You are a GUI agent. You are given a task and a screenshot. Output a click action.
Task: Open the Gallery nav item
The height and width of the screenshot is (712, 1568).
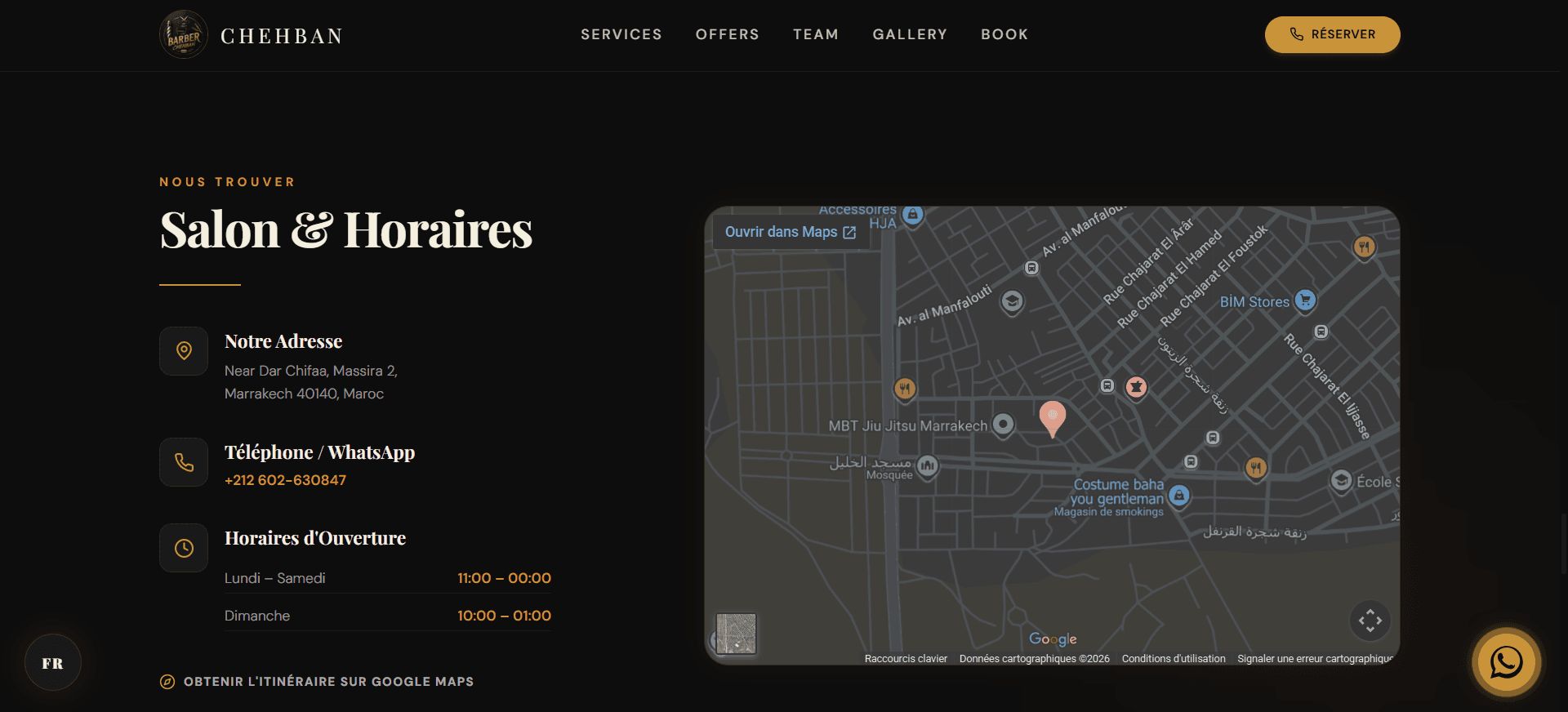click(x=910, y=34)
